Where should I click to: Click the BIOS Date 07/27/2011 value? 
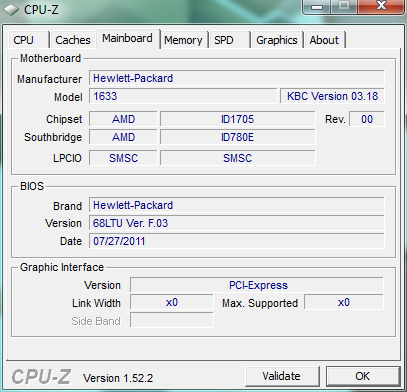click(x=237, y=241)
